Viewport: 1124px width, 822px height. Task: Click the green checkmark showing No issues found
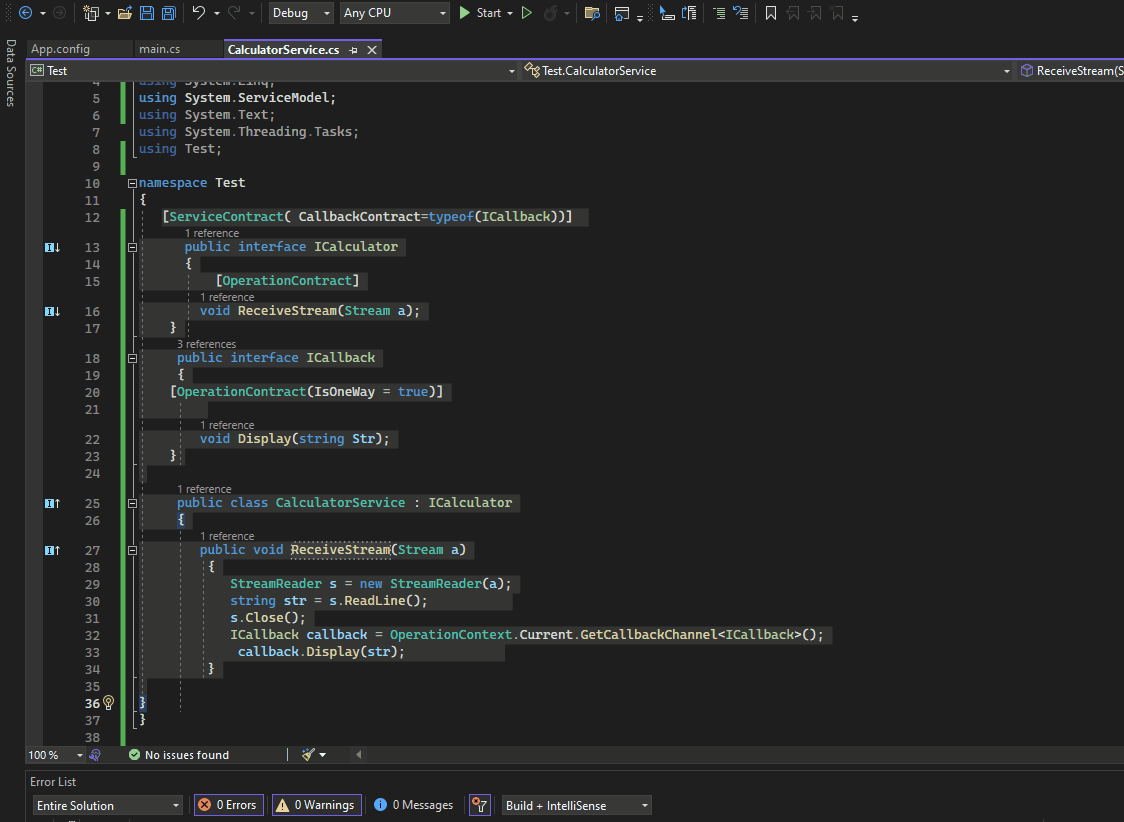point(133,754)
